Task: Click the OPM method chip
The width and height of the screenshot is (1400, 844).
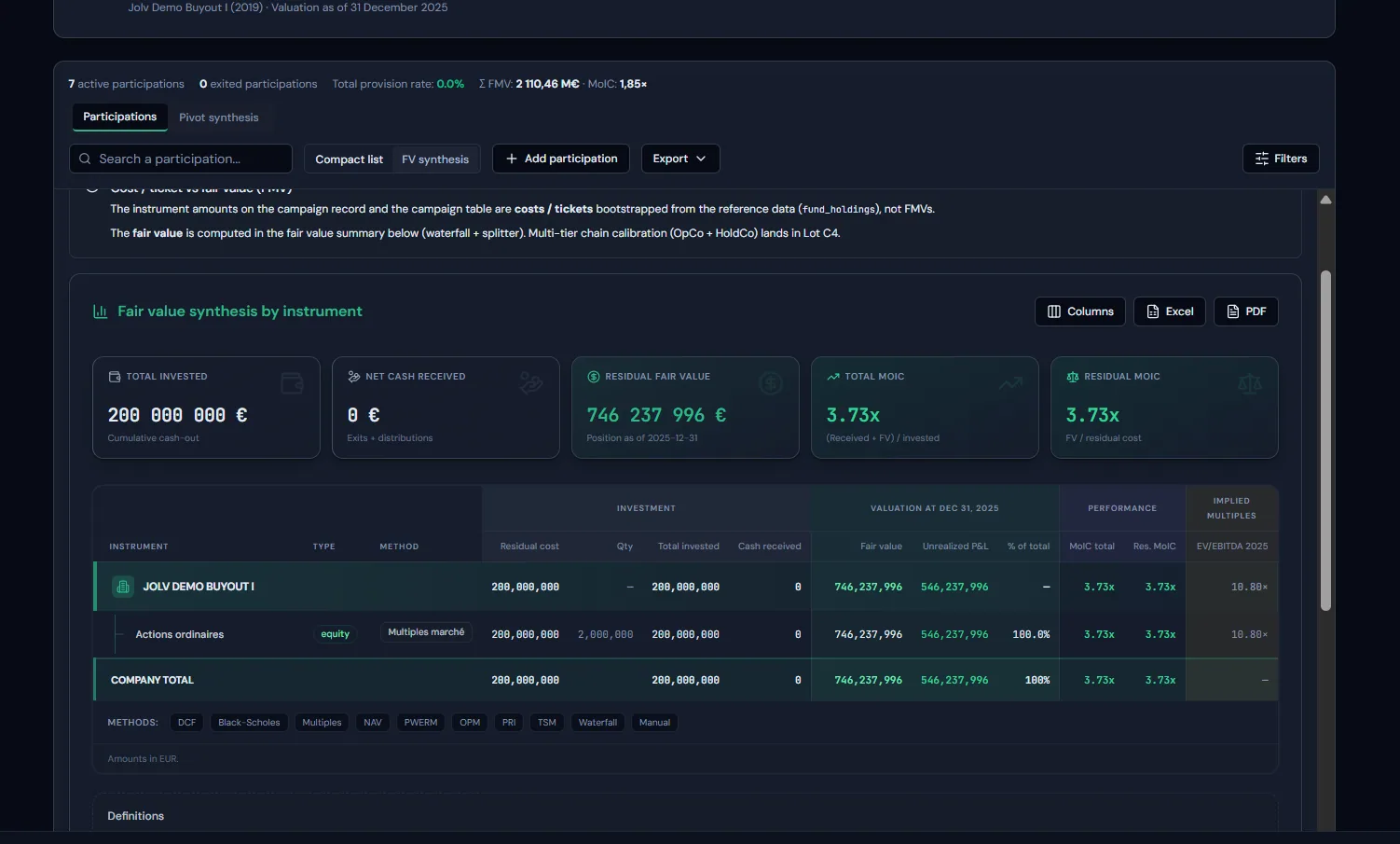Action: (470, 723)
